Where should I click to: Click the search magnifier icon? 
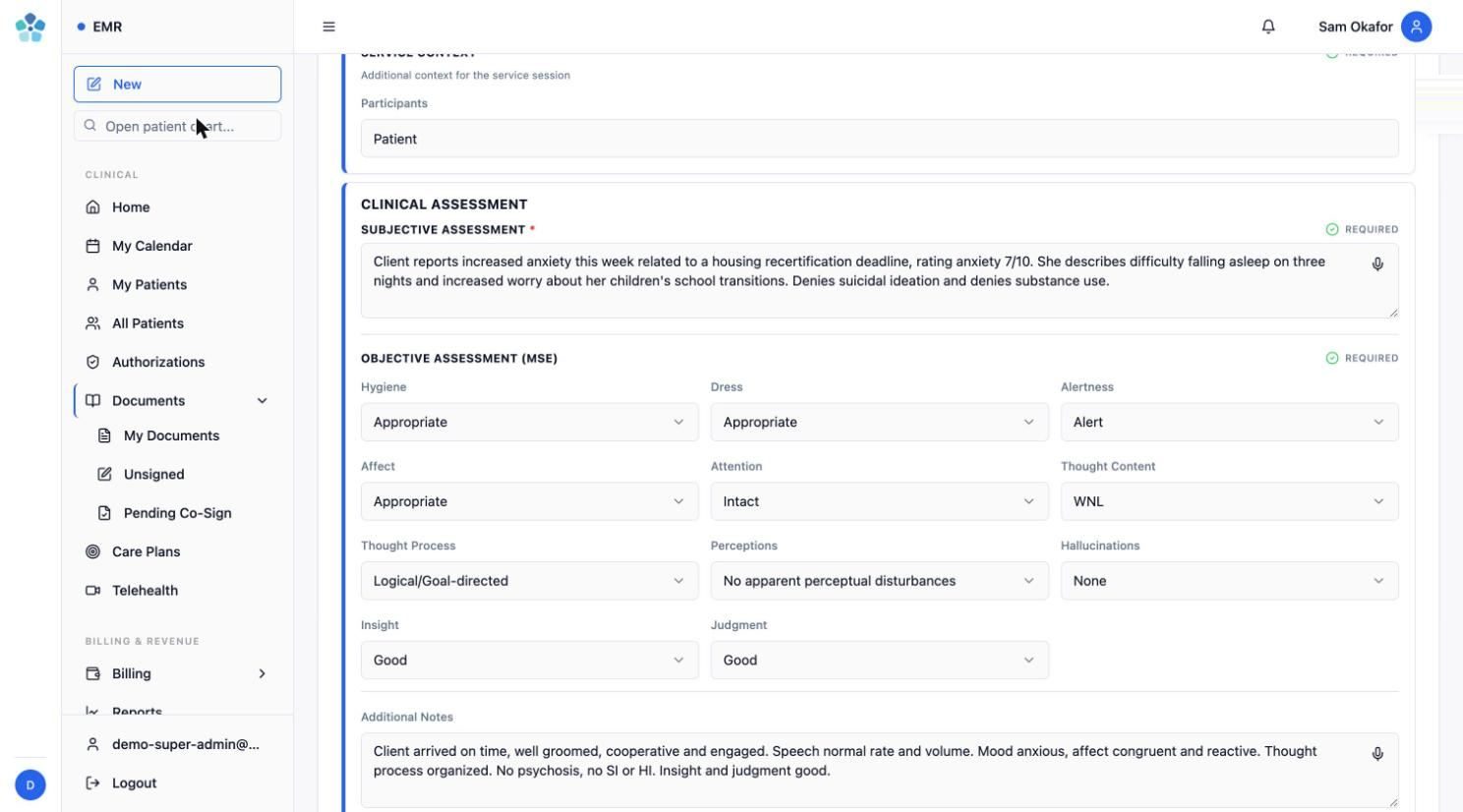click(x=90, y=126)
